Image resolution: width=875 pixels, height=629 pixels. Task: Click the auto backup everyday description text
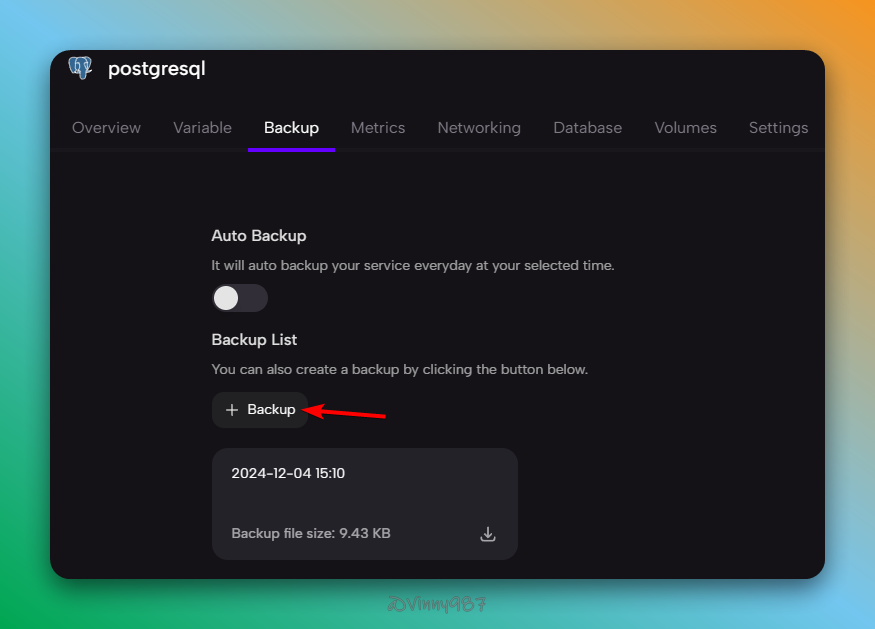pyautogui.click(x=413, y=266)
